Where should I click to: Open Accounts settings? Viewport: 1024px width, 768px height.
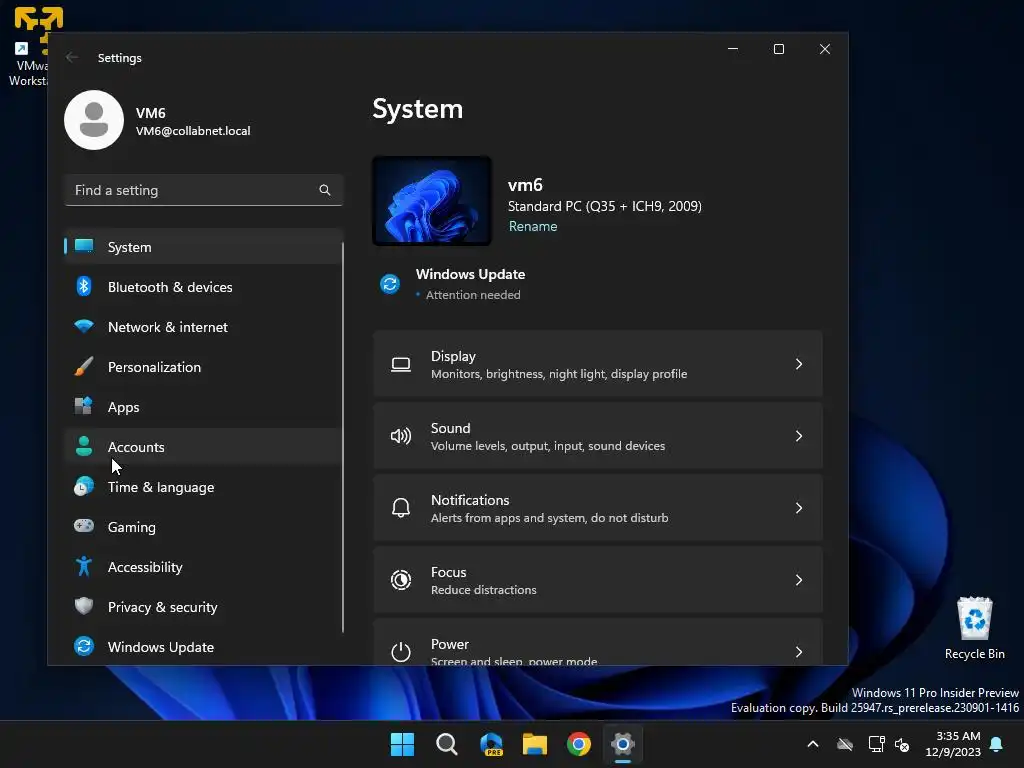click(203, 447)
